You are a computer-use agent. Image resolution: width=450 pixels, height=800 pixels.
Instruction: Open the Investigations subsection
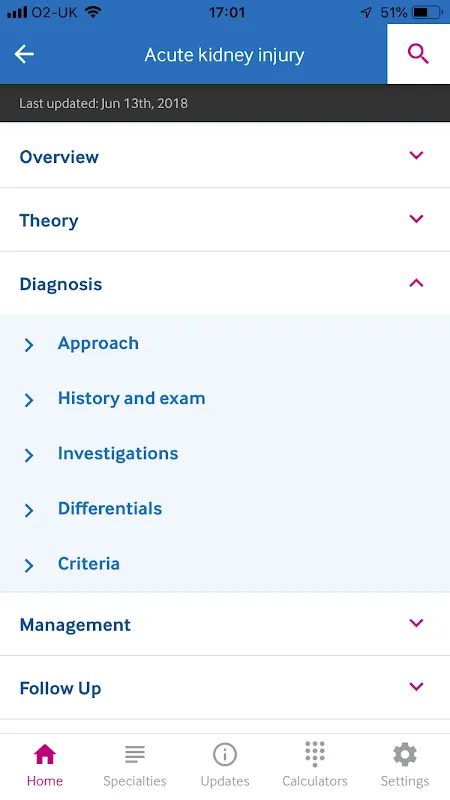tap(225, 454)
